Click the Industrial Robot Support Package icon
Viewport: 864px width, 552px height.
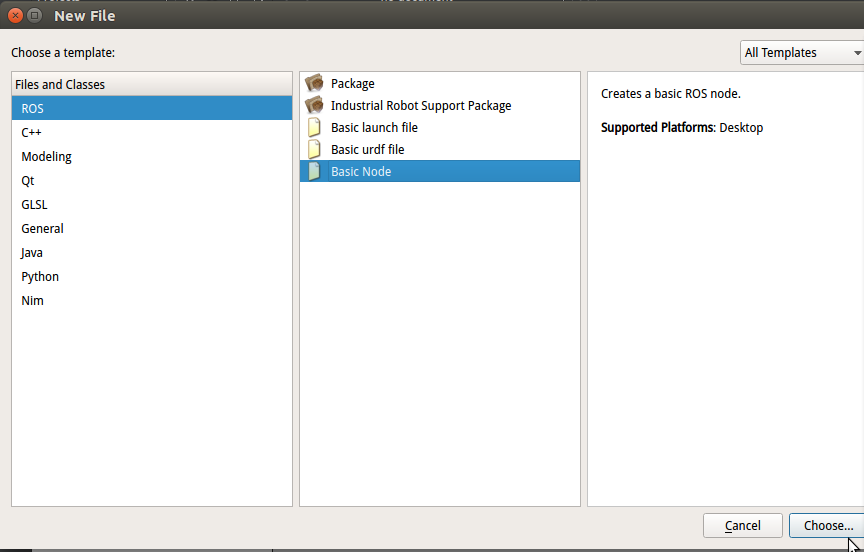(x=314, y=105)
